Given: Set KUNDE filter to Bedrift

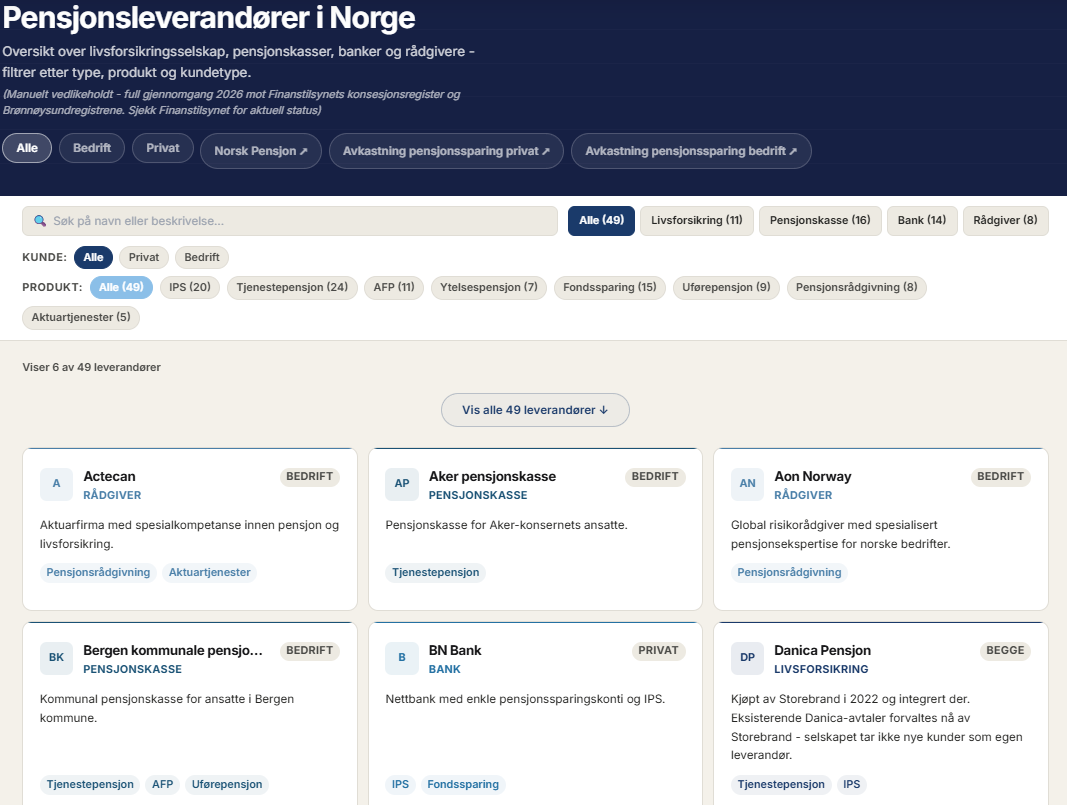Looking at the screenshot, I should pos(202,257).
